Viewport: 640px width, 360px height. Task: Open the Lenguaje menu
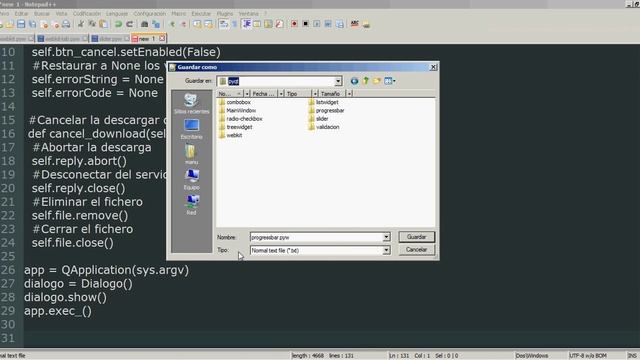pos(117,13)
